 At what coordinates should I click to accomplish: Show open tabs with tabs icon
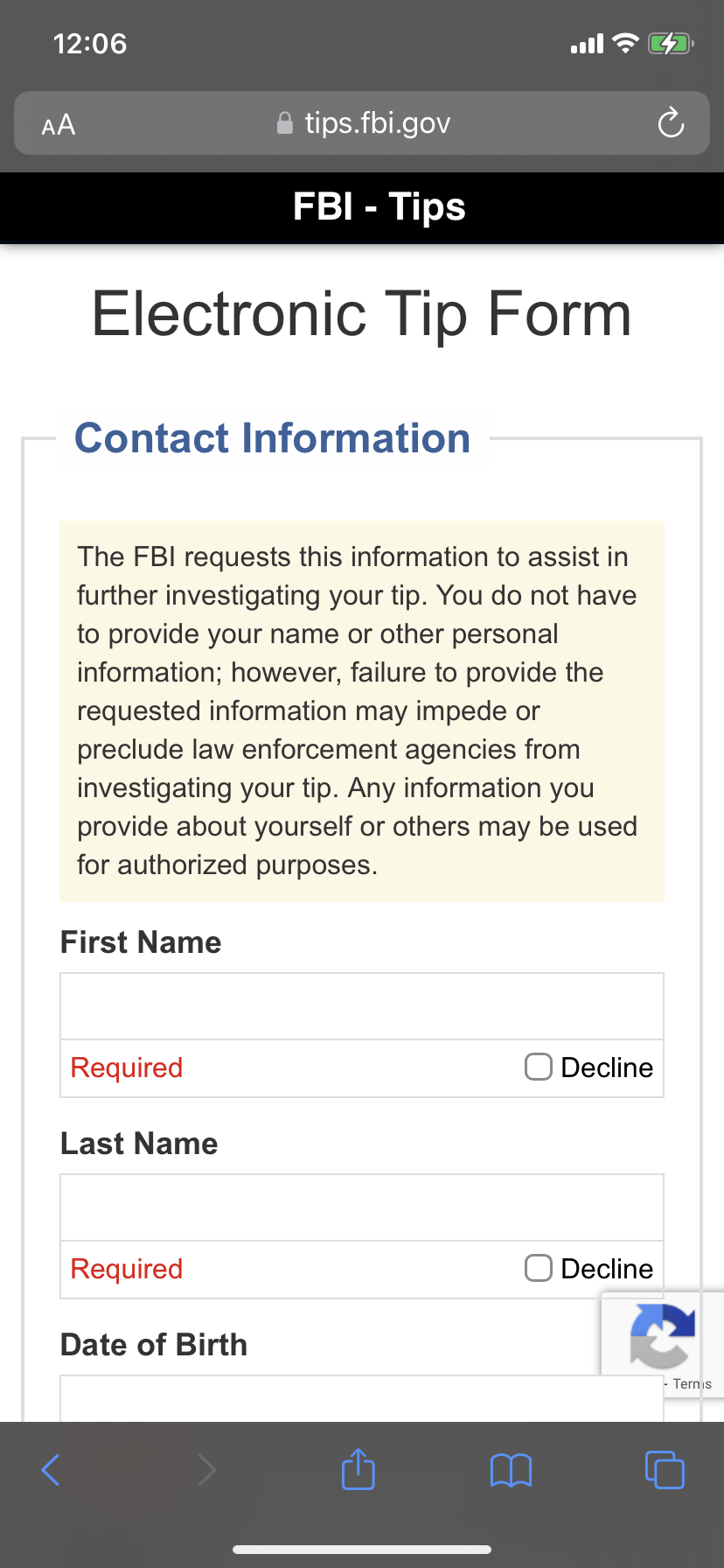[665, 1469]
